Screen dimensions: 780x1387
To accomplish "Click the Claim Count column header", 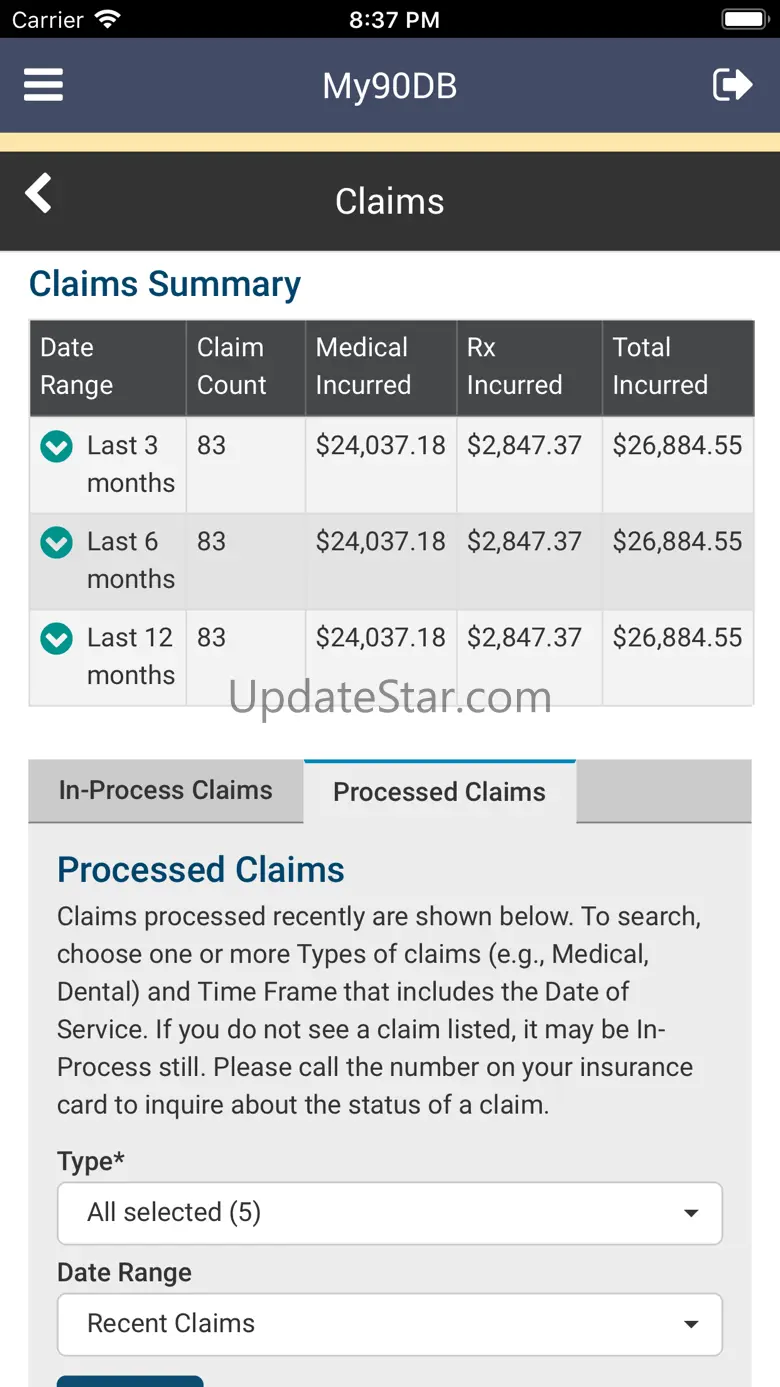I will pos(245,367).
